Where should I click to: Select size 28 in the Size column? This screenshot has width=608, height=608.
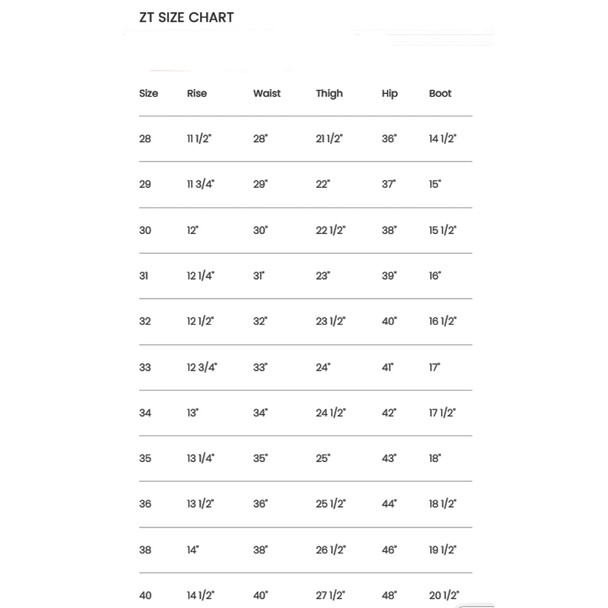pos(145,139)
